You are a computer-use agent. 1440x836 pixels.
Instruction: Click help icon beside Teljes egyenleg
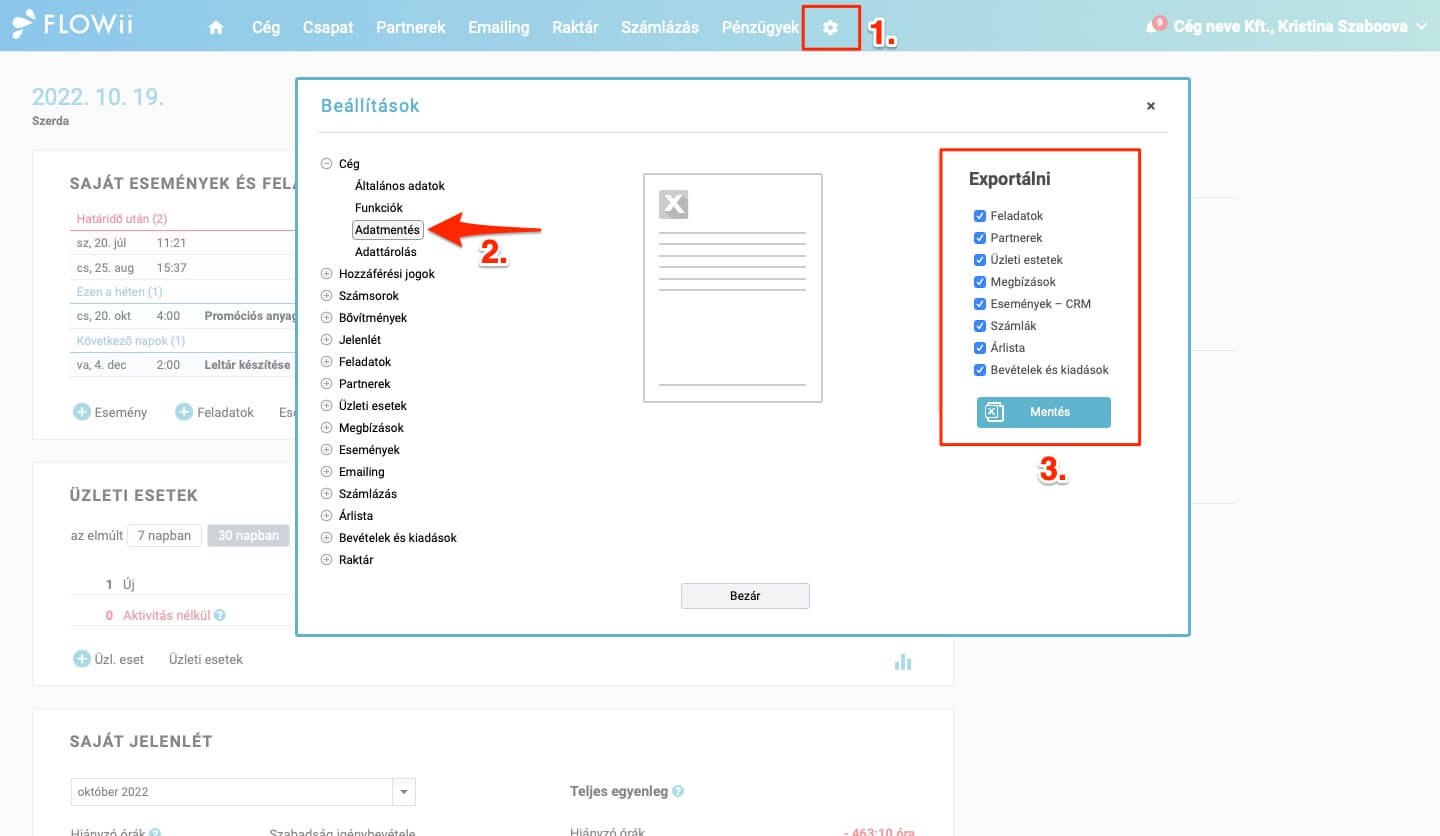click(678, 791)
